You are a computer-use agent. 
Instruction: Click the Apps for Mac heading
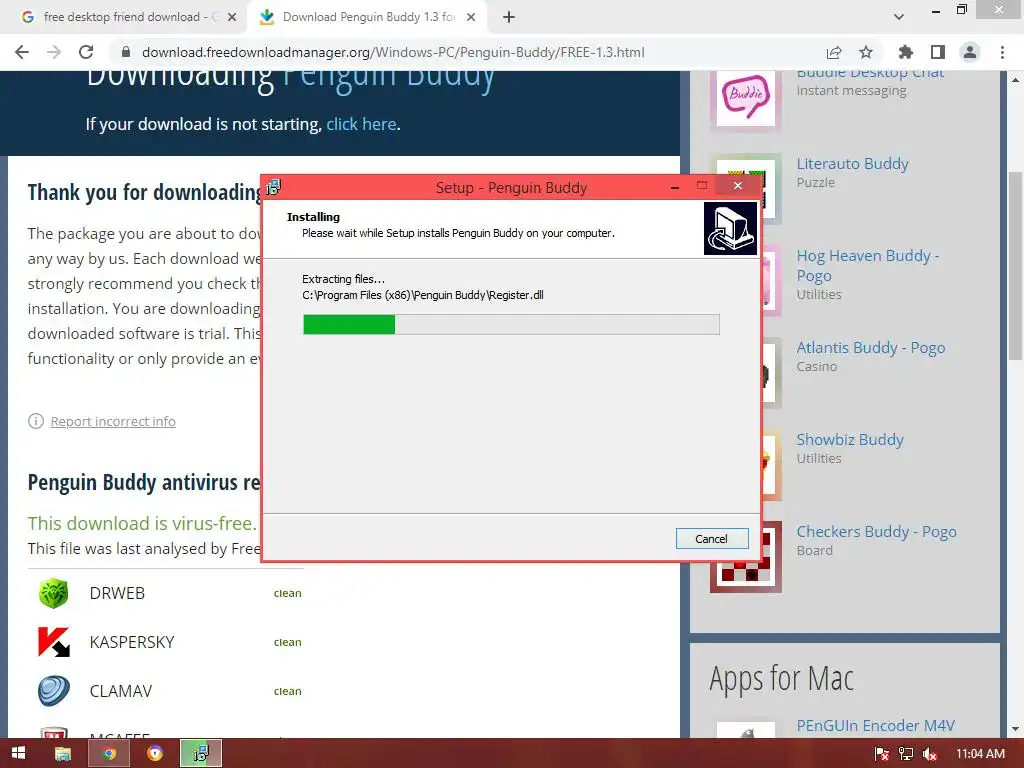tap(782, 678)
